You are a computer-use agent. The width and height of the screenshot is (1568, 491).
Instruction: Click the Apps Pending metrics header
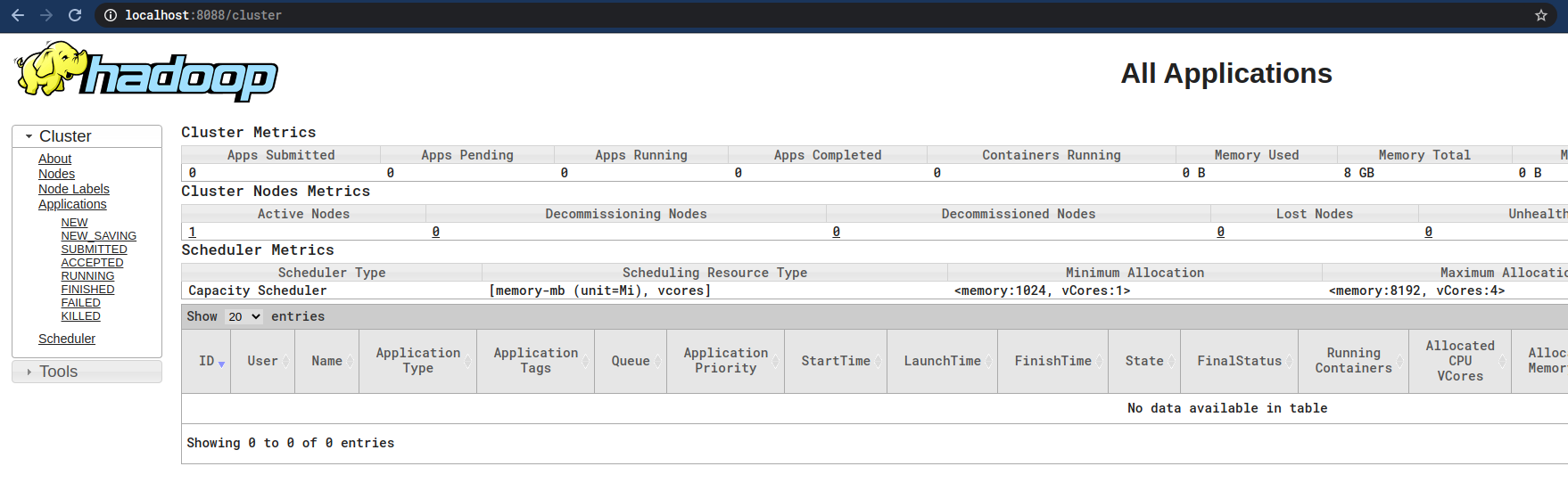(467, 155)
